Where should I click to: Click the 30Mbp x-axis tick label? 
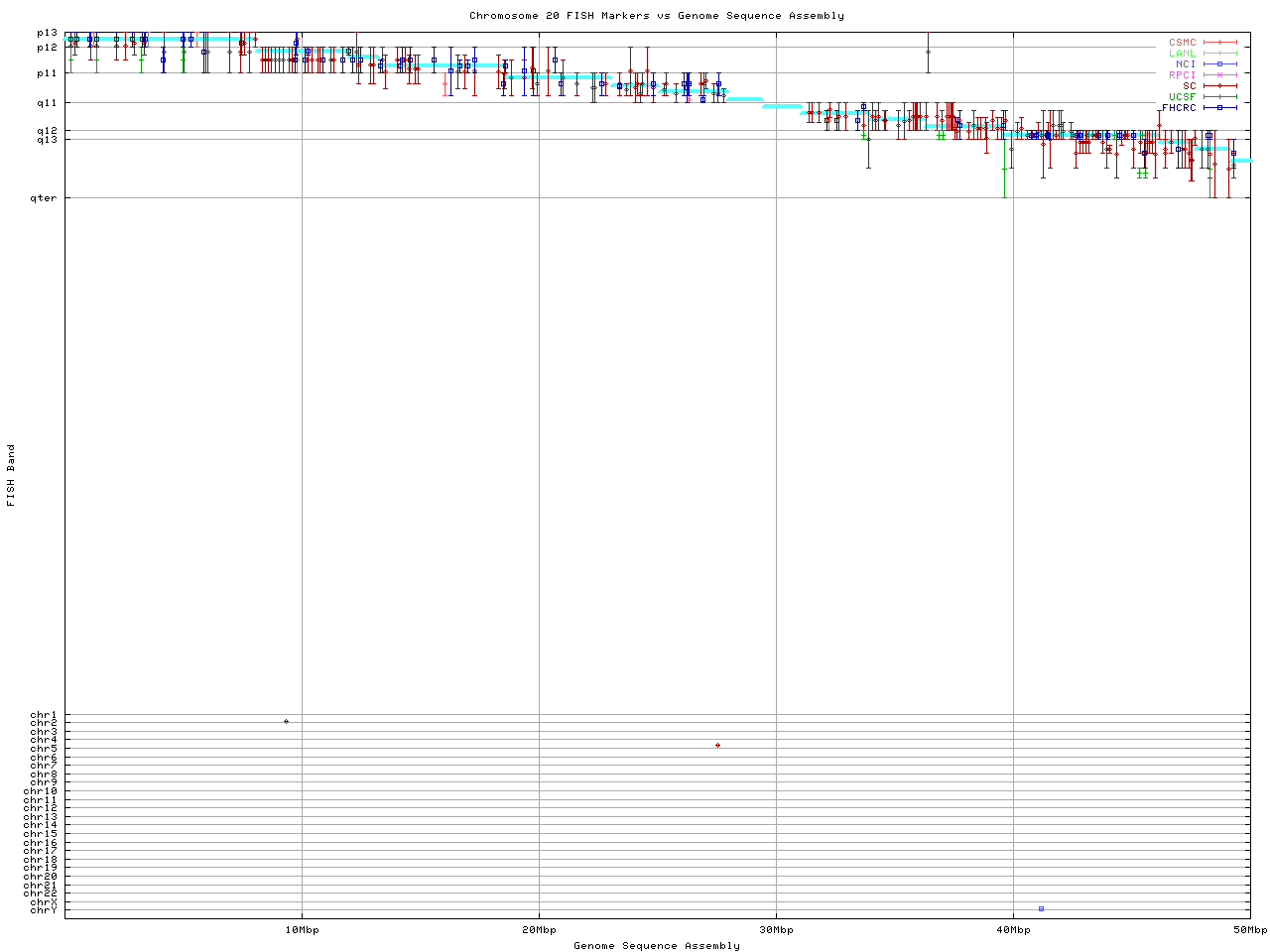[x=776, y=930]
